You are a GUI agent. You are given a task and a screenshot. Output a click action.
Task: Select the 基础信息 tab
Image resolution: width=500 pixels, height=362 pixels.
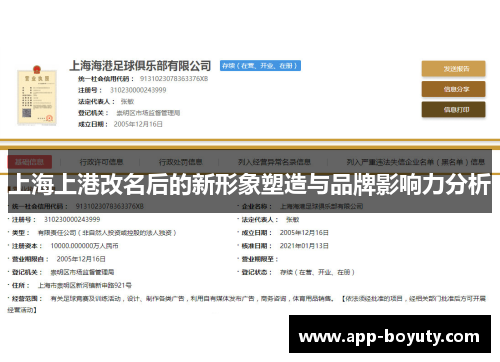tap(30, 162)
